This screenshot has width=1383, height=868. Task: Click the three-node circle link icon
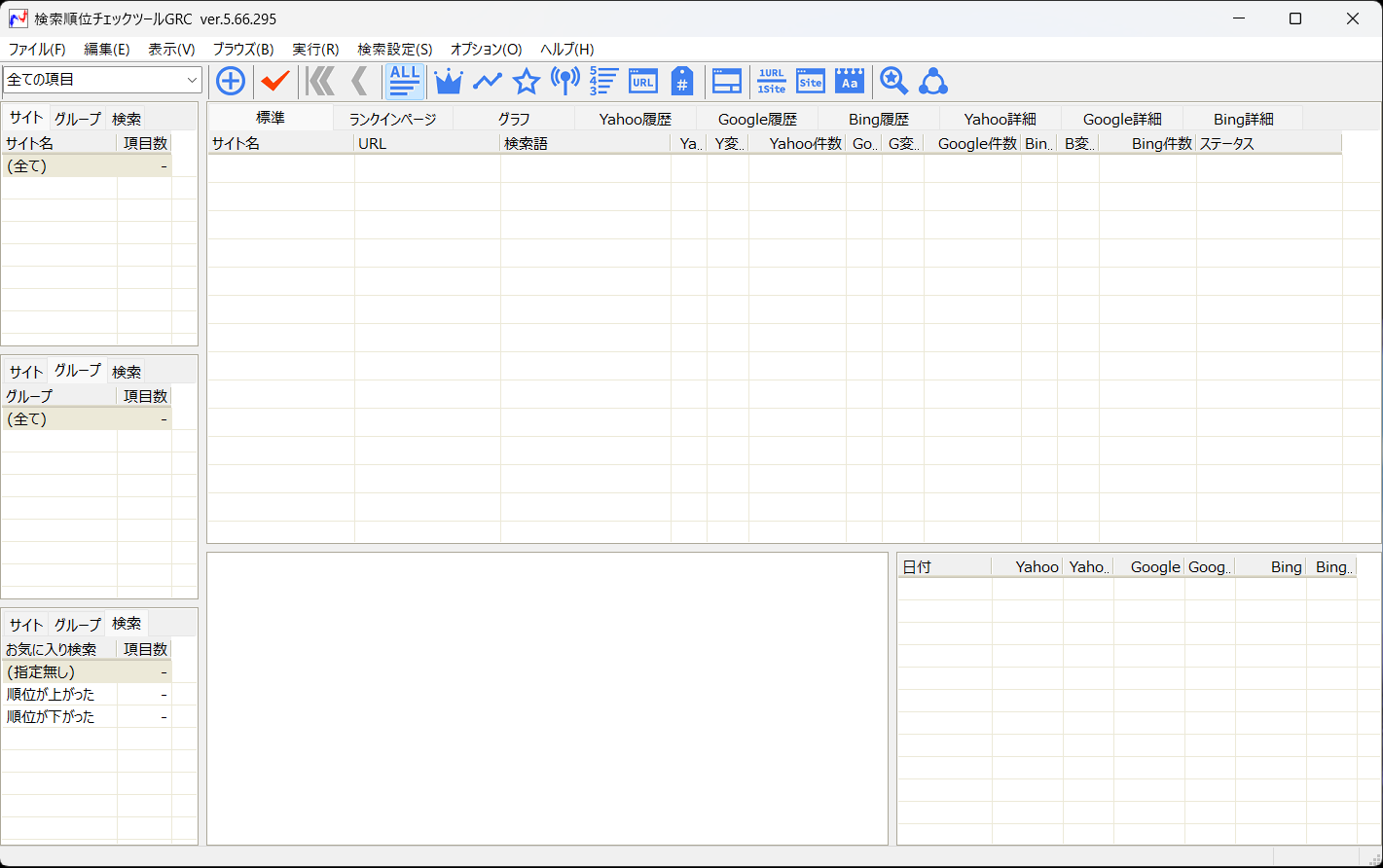point(933,82)
